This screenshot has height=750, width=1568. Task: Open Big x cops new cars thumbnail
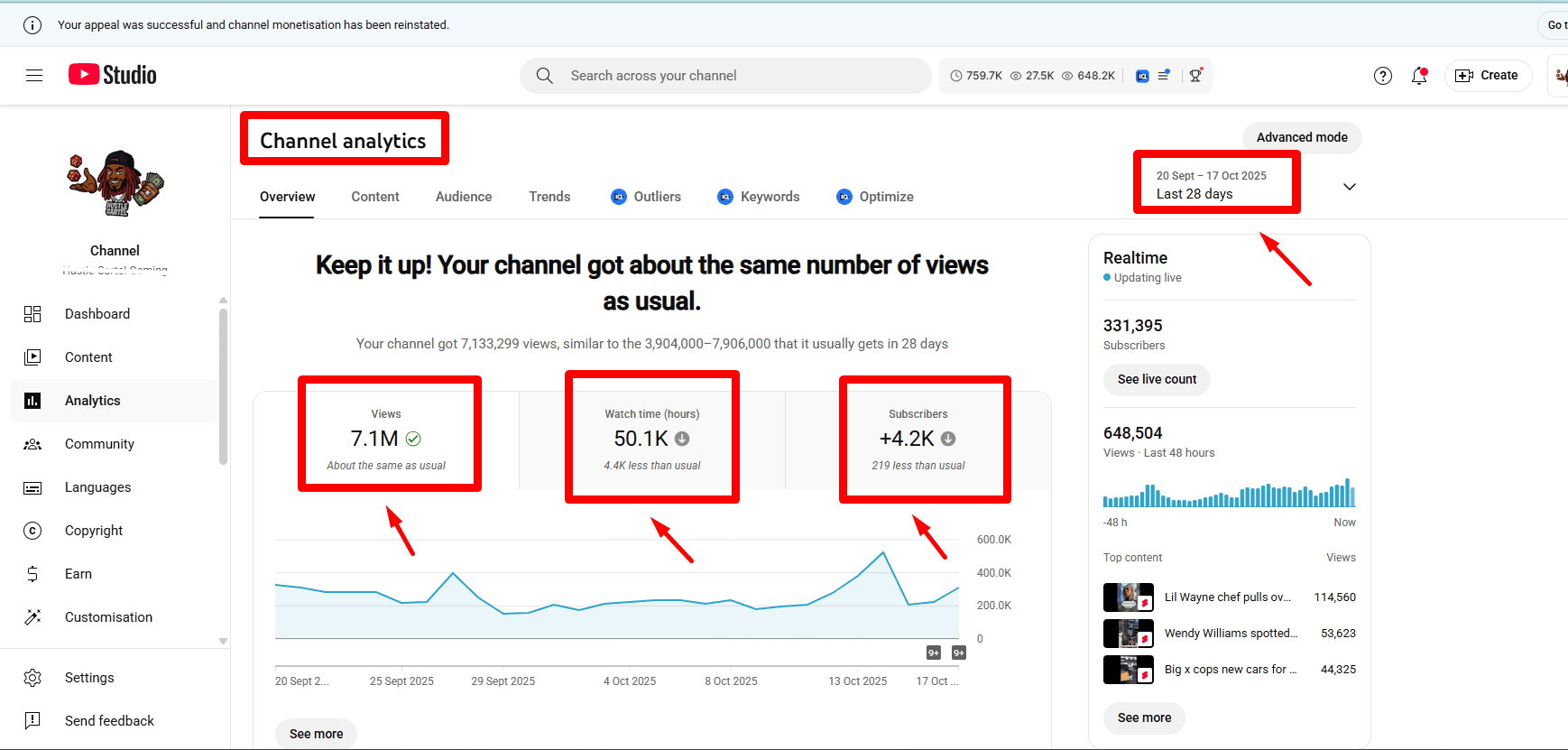click(x=1128, y=670)
